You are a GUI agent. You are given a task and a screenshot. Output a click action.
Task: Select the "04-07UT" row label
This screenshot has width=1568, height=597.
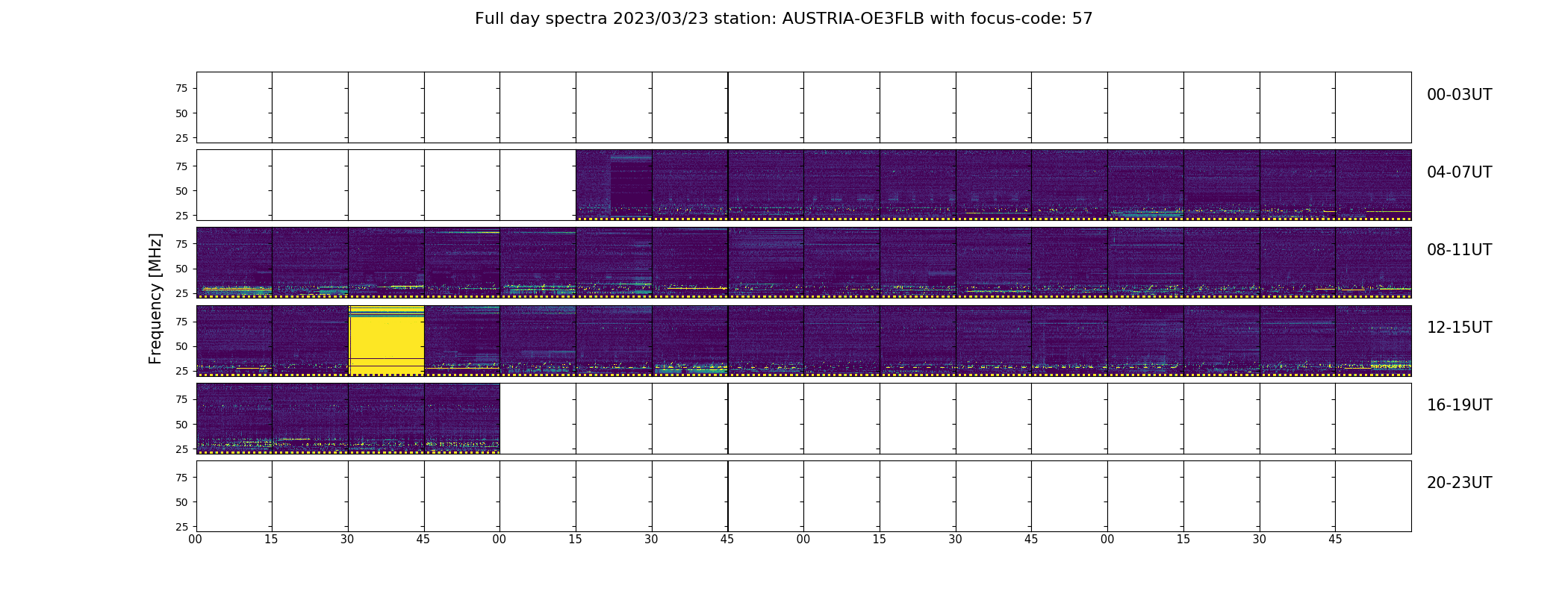coord(1459,172)
